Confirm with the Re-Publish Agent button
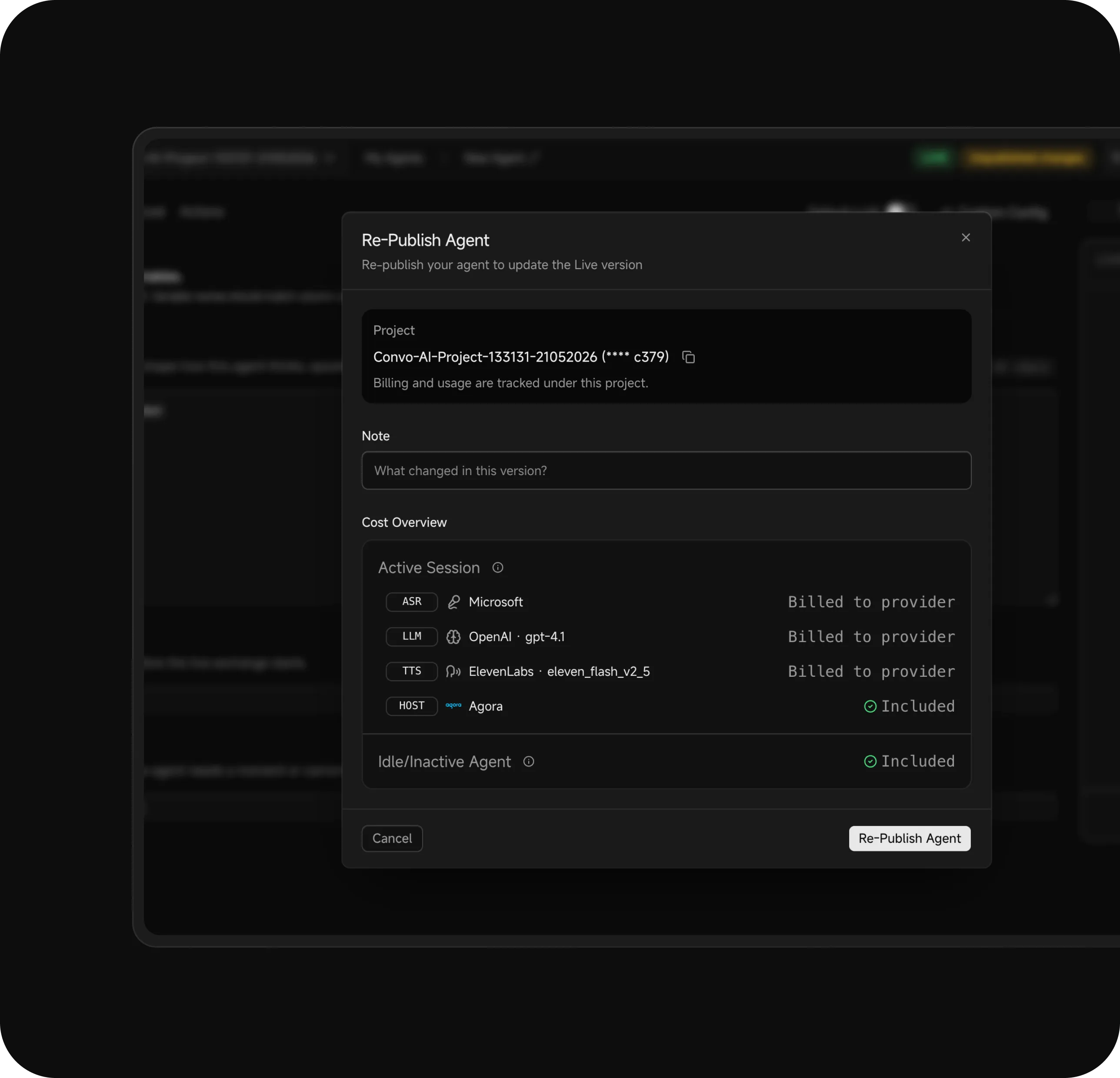The height and width of the screenshot is (1078, 1120). (x=910, y=838)
